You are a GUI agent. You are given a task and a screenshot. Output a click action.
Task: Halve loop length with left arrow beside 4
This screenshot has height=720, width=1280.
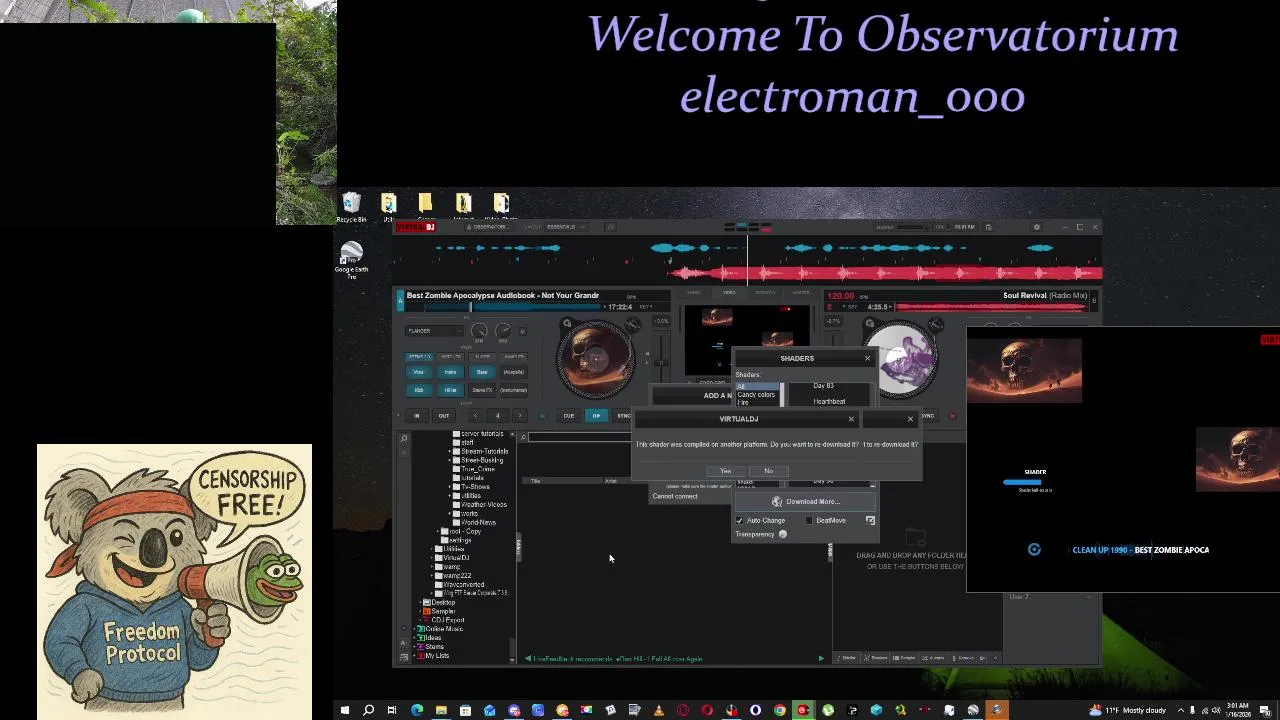[475, 416]
